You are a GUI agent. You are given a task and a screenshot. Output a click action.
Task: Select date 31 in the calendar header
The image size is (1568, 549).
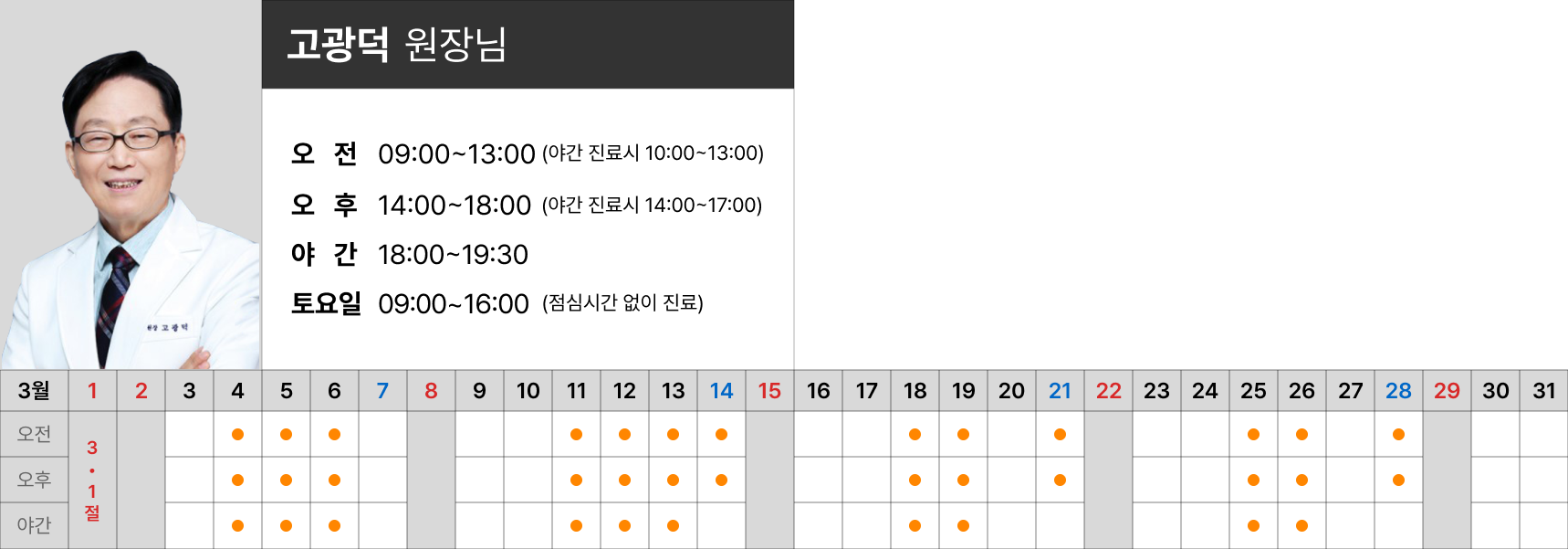(x=1543, y=391)
